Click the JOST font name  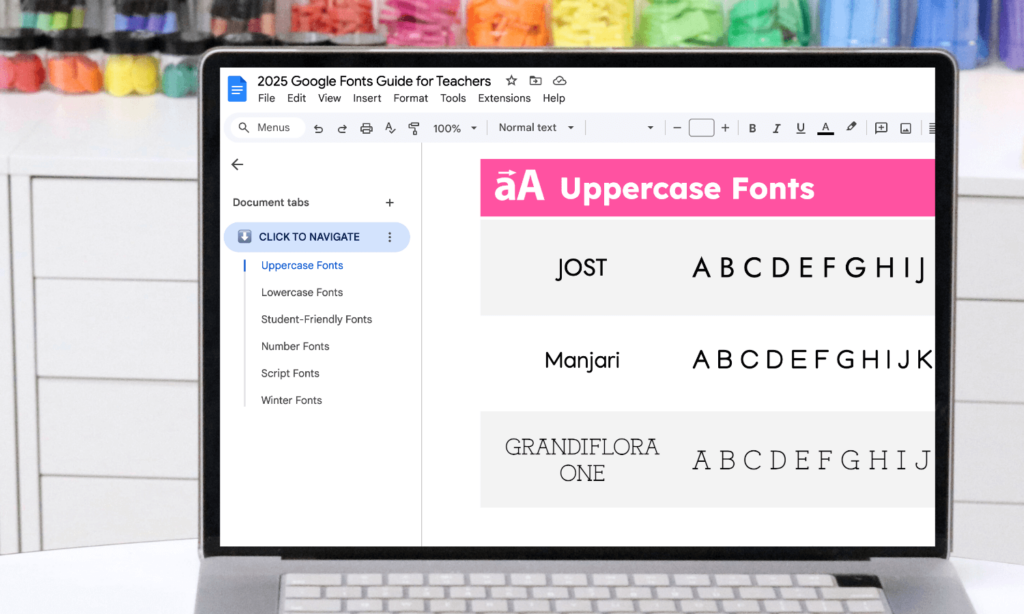coord(581,268)
